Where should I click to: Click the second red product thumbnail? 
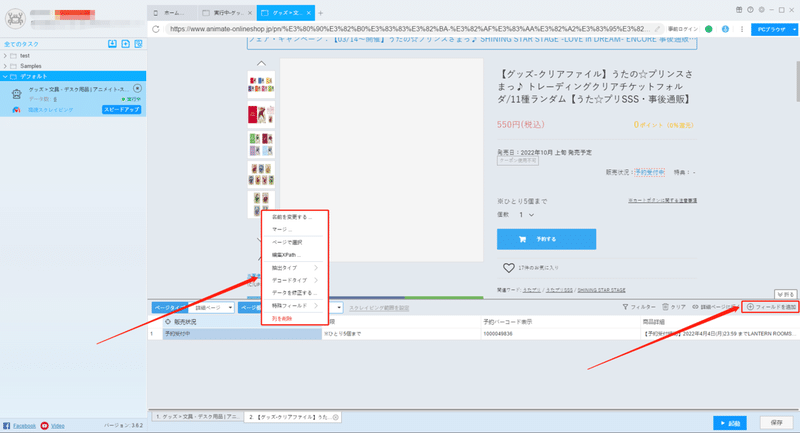click(261, 115)
